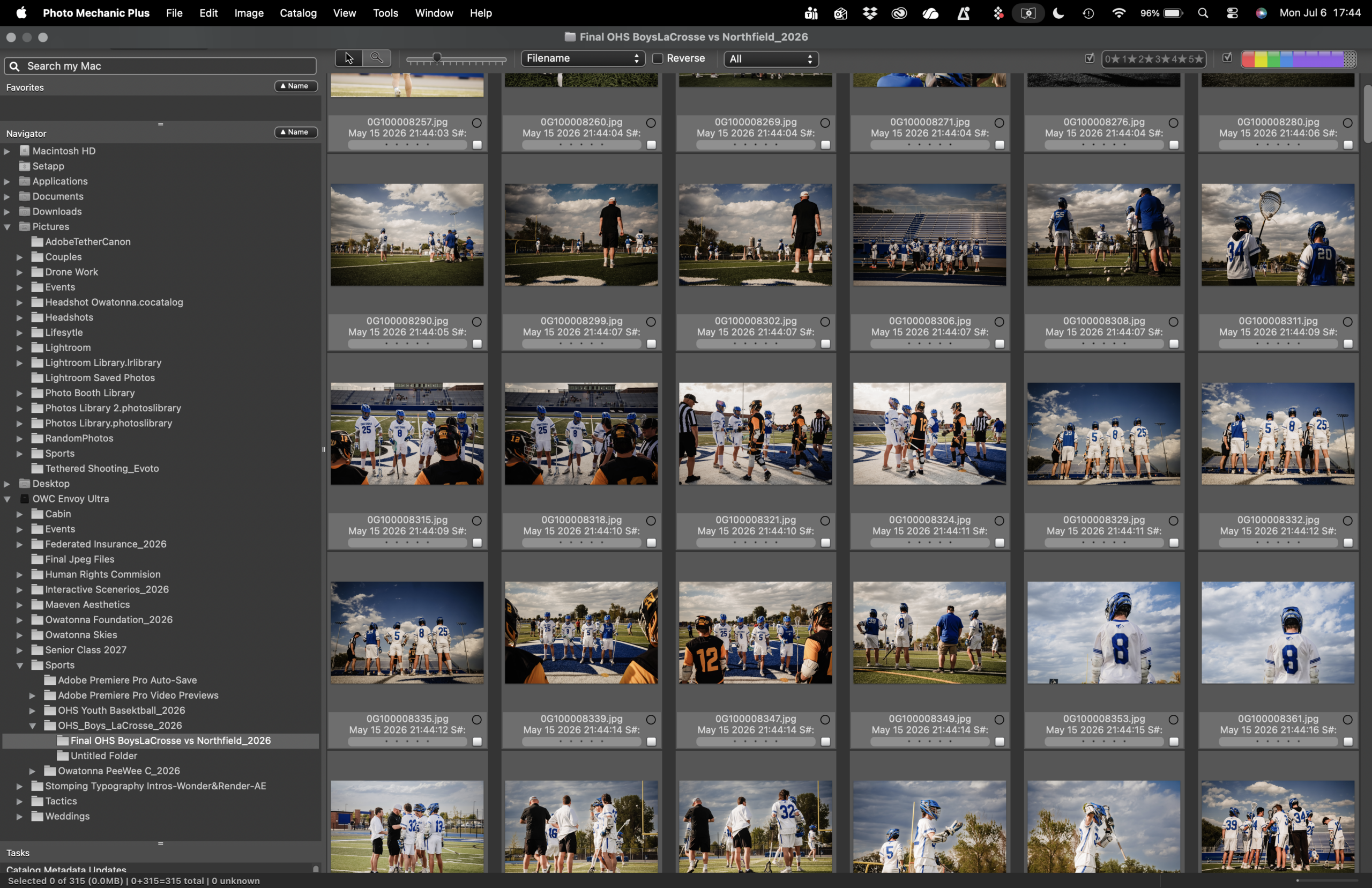1372x888 pixels.
Task: Click the Lightroom folder icon
Action: click(x=38, y=347)
